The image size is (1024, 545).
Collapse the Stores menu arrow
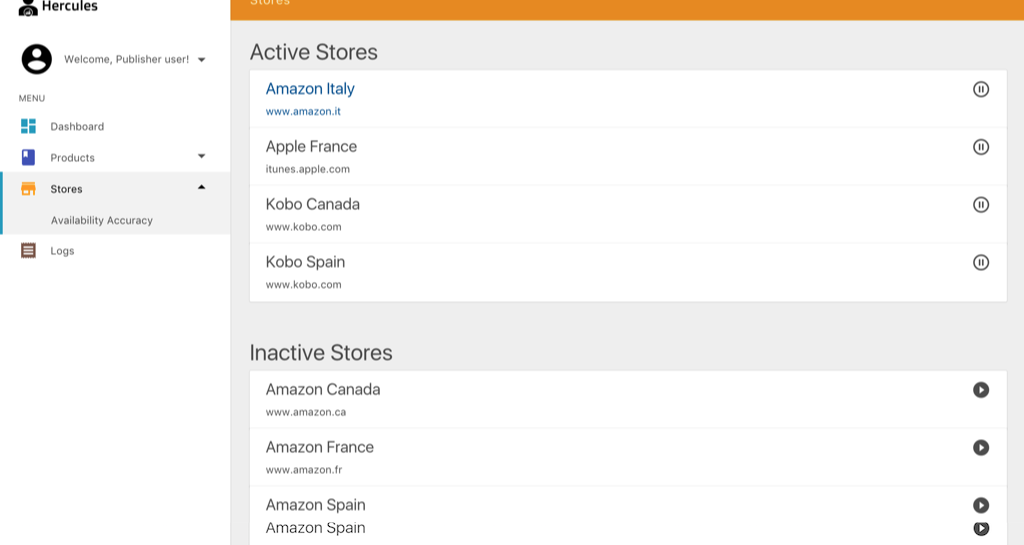coord(201,187)
